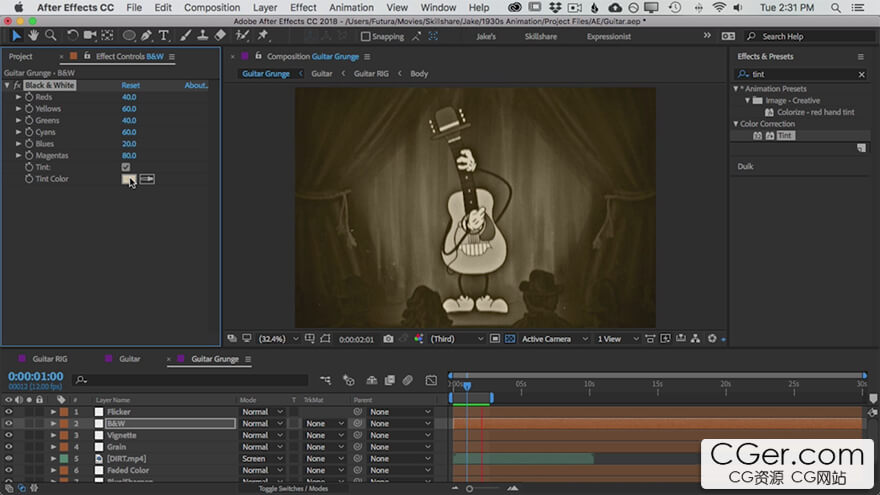Viewport: 880px width, 495px height.
Task: Enable the Snapping checkbox
Action: click(365, 36)
